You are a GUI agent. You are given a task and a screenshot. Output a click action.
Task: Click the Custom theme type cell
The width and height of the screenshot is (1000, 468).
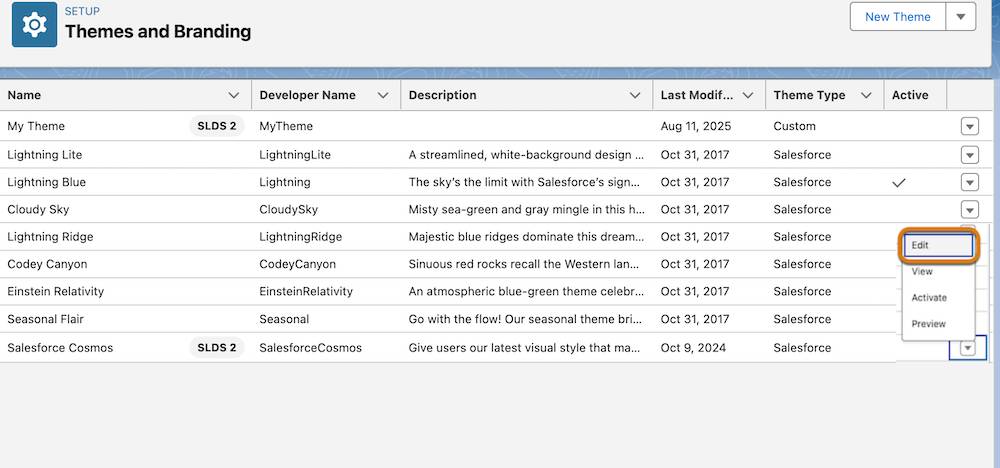[x=824, y=126]
